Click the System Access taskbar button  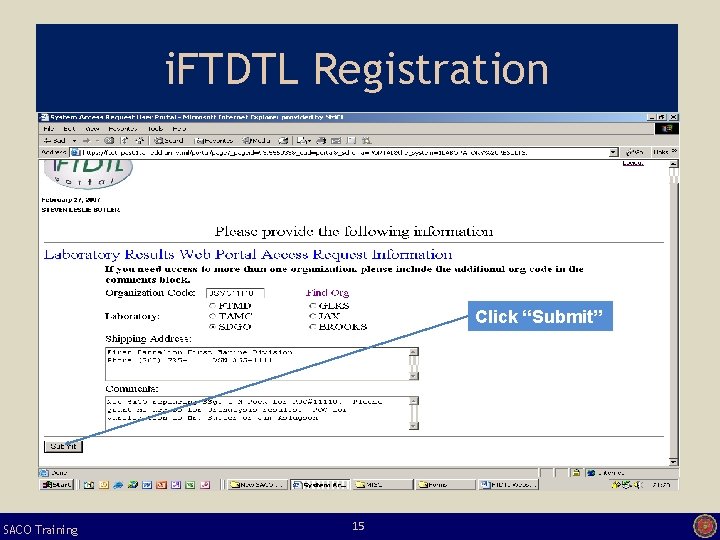coord(321,484)
